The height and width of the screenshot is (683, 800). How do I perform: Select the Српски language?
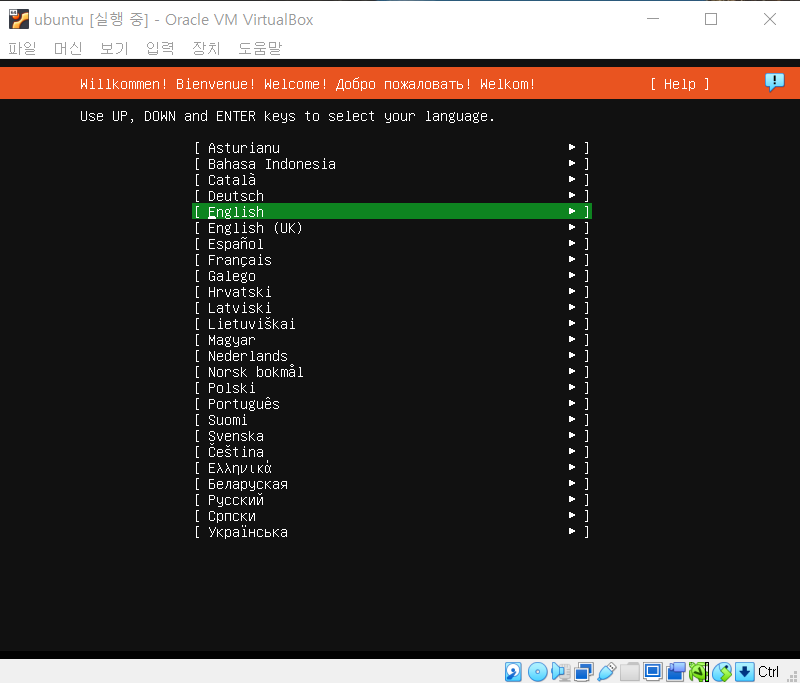[x=392, y=516]
